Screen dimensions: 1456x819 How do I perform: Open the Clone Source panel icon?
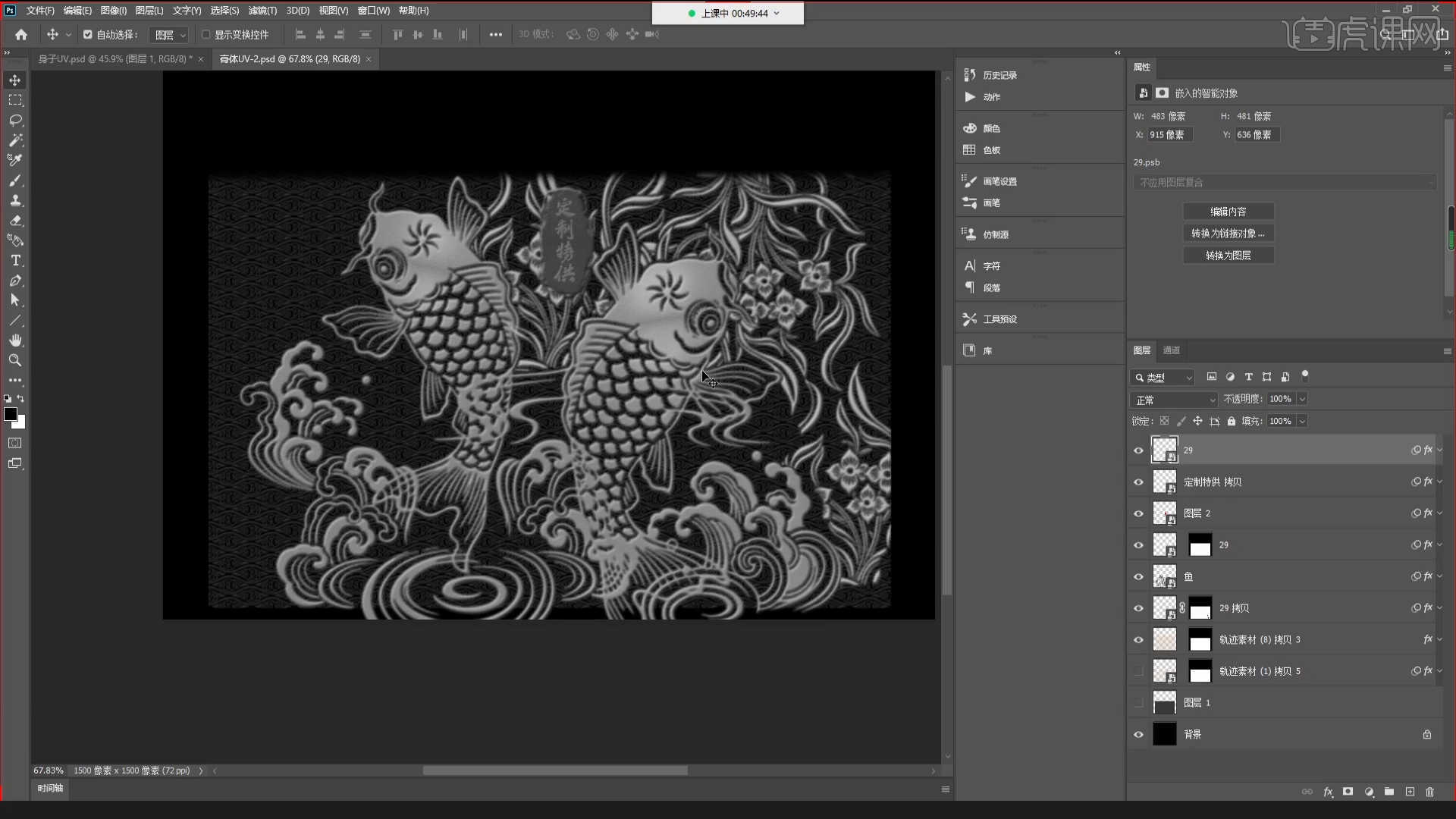point(969,234)
